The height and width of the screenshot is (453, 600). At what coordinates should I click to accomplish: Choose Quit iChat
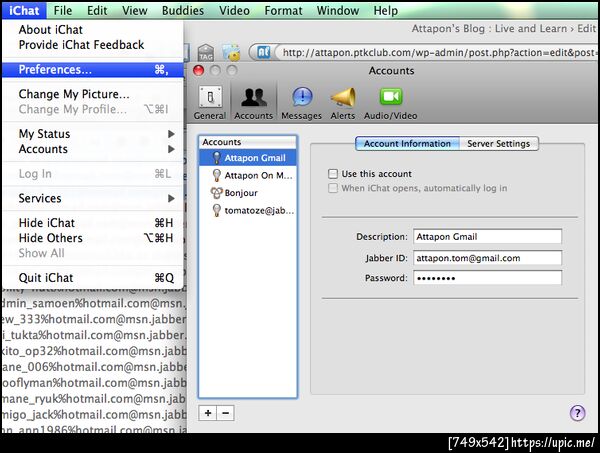pos(93,278)
